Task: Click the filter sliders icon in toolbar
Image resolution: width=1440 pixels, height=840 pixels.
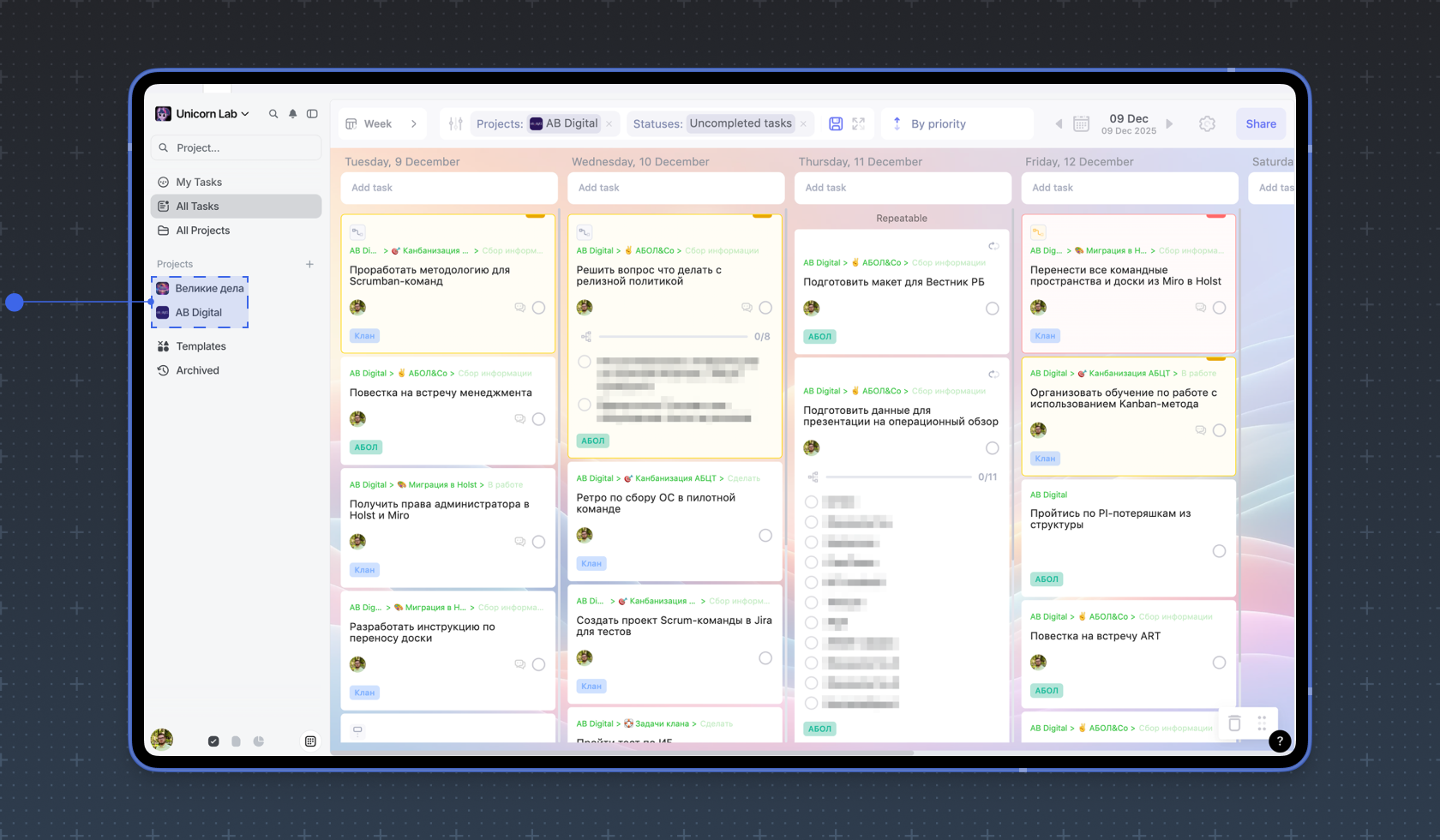Action: click(456, 123)
